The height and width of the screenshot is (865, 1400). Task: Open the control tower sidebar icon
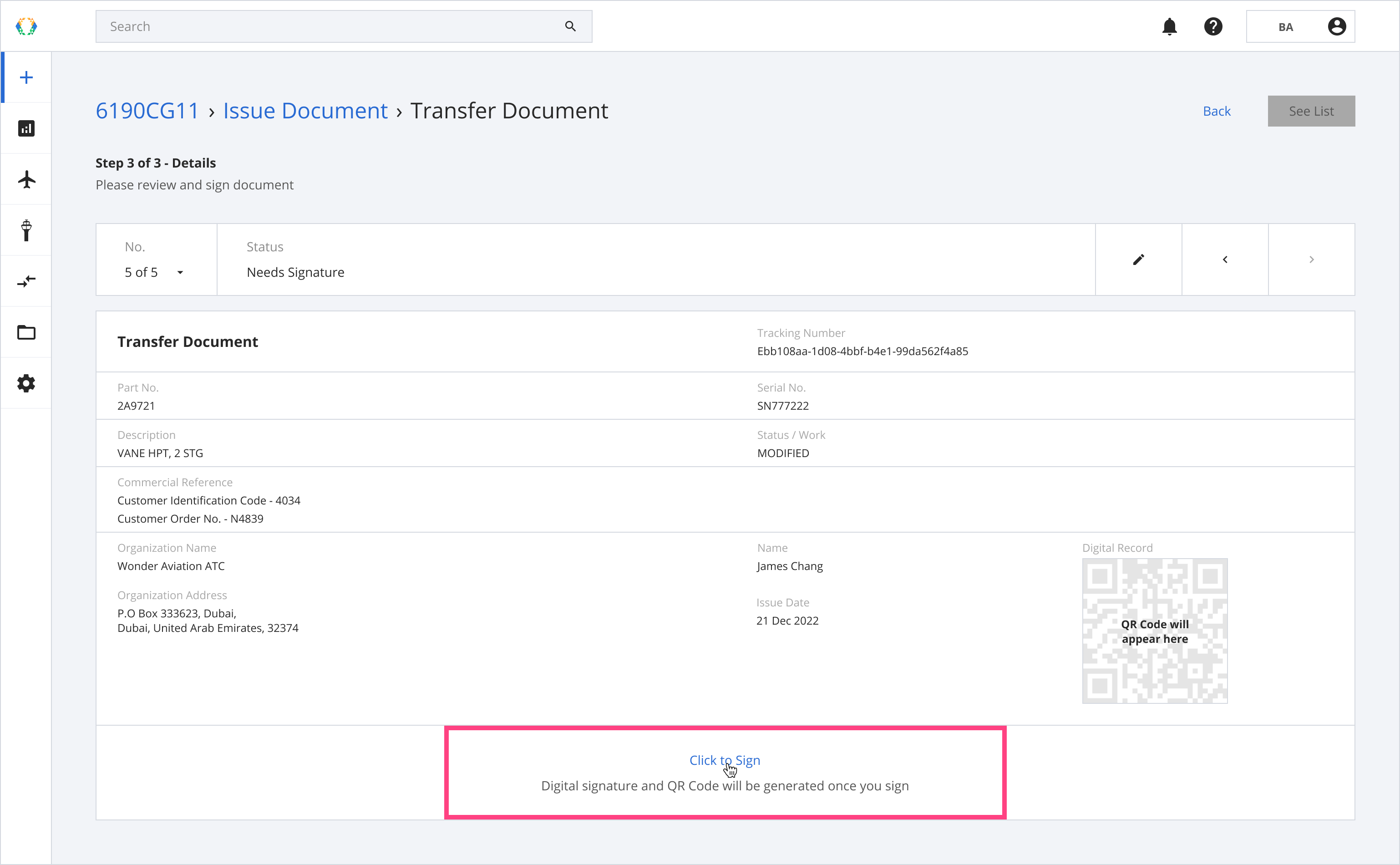click(x=26, y=230)
